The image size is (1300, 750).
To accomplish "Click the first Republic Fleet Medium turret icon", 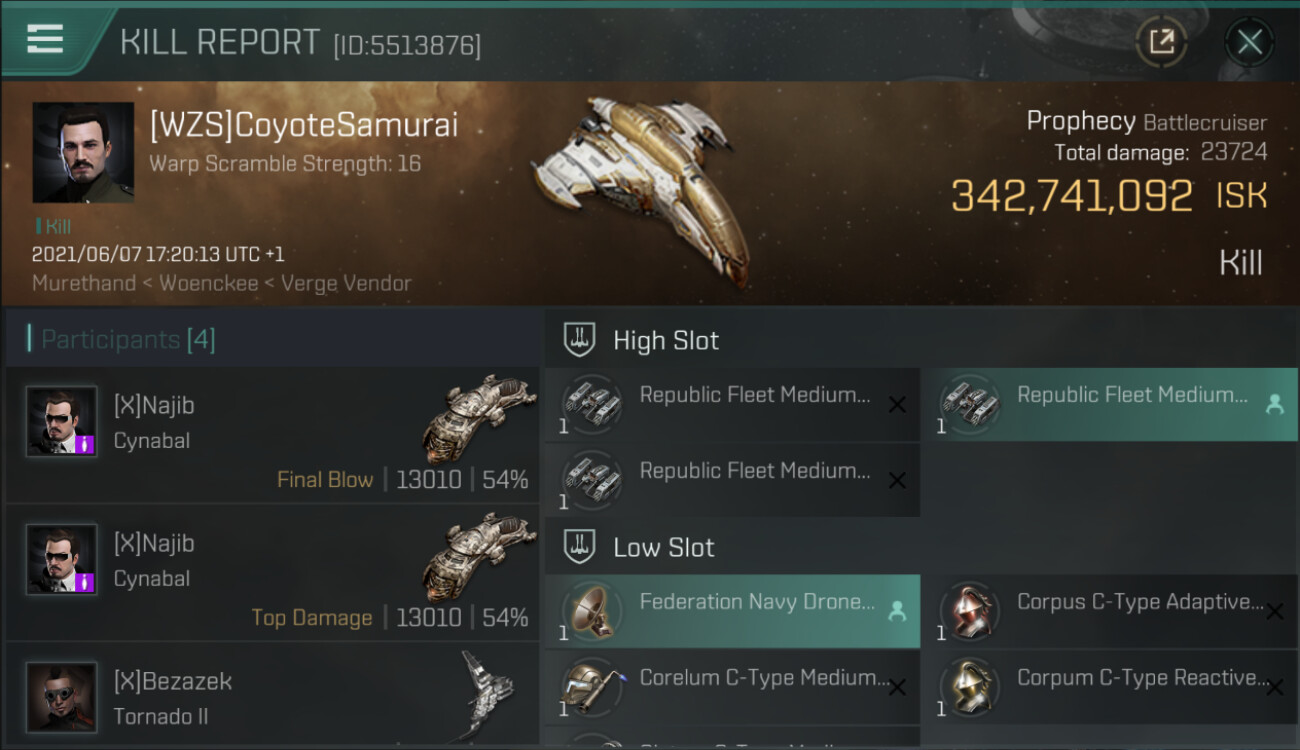I will (x=592, y=404).
